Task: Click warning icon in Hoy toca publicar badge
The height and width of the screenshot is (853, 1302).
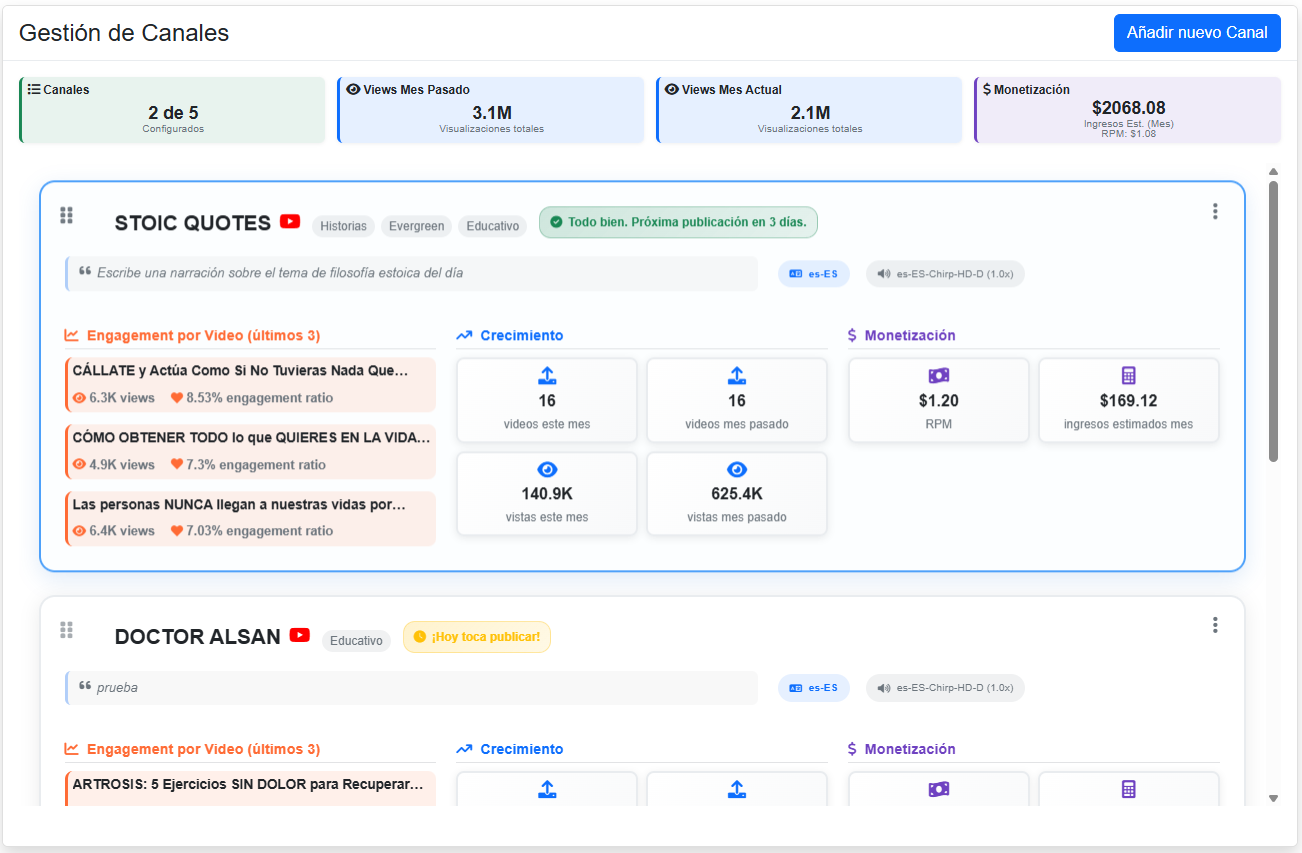Action: (x=420, y=637)
